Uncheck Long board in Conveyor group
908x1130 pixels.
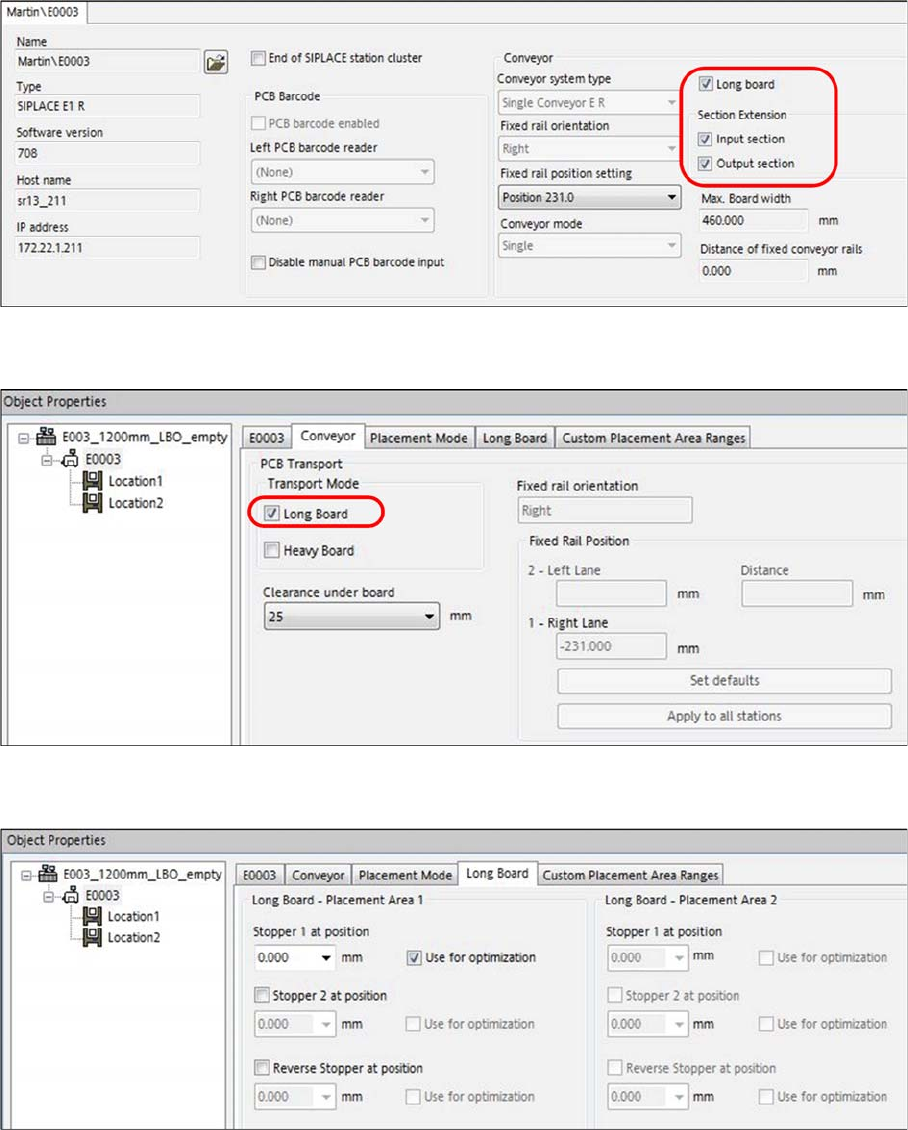pos(706,84)
